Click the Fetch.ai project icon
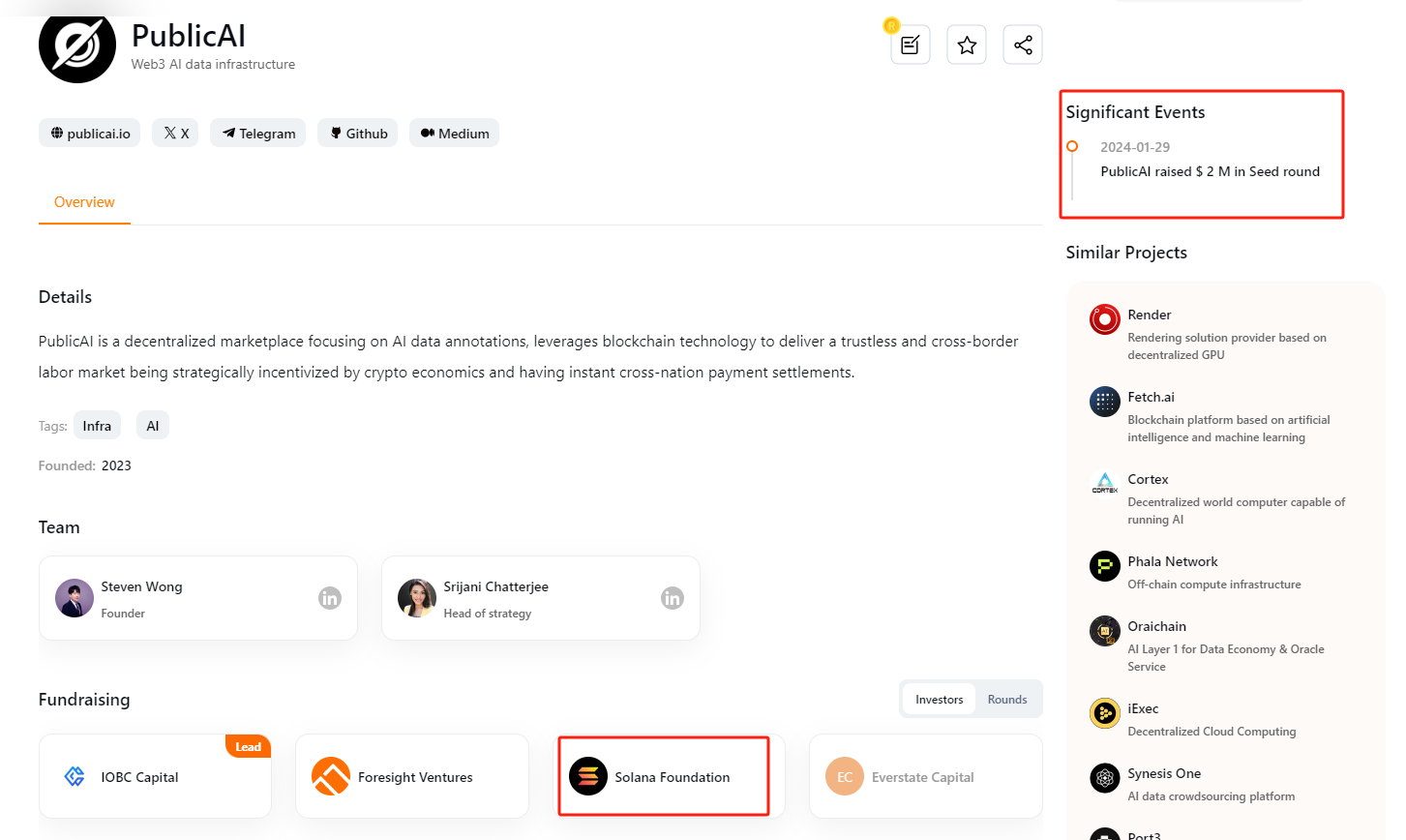The height and width of the screenshot is (840, 1406). pyautogui.click(x=1105, y=402)
